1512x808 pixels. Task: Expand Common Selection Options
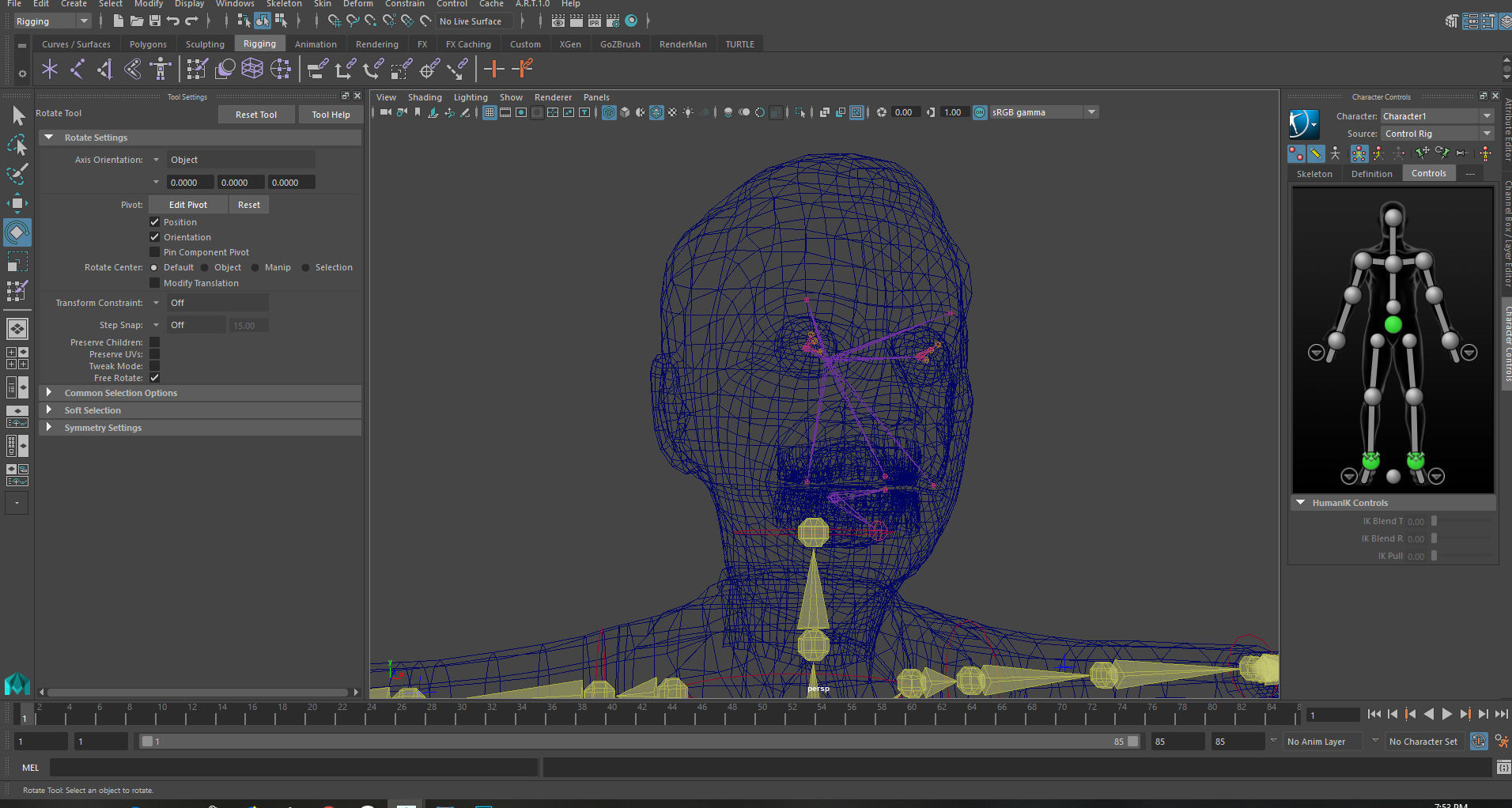pos(49,393)
